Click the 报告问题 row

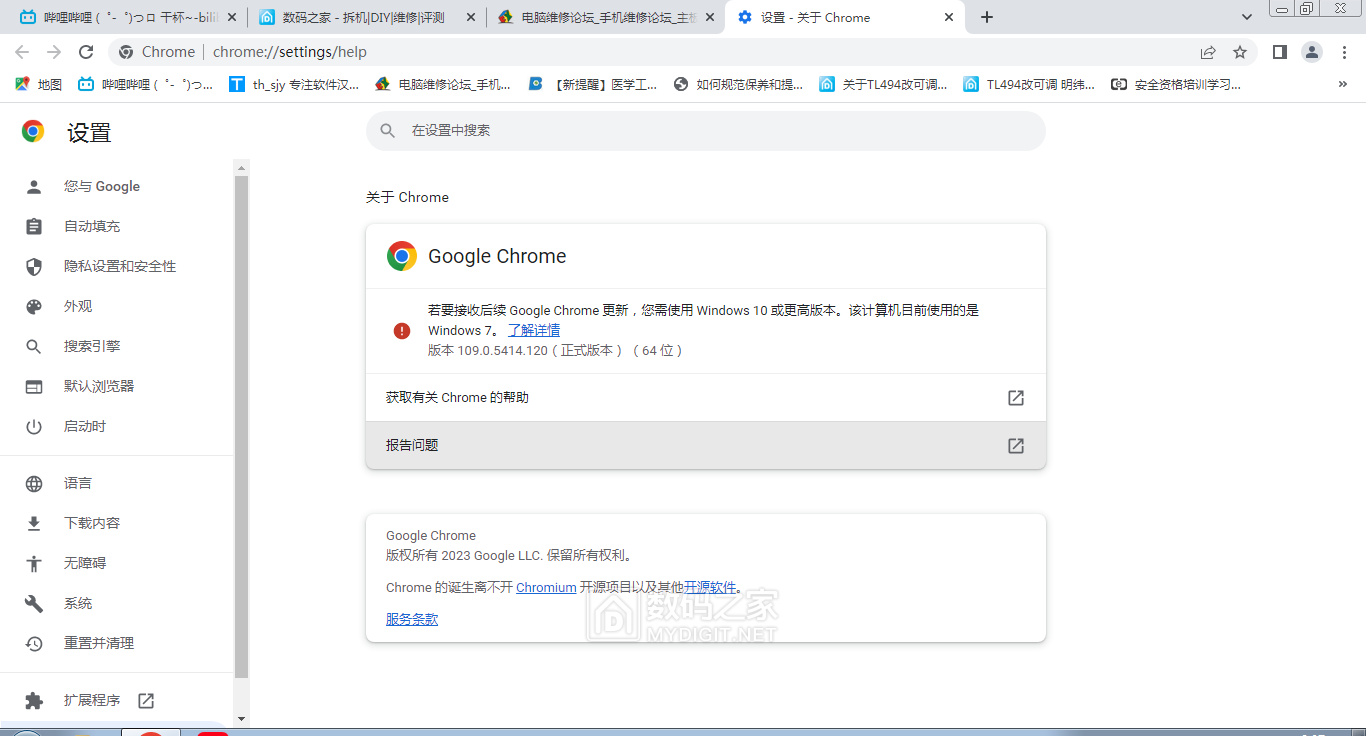coord(706,445)
